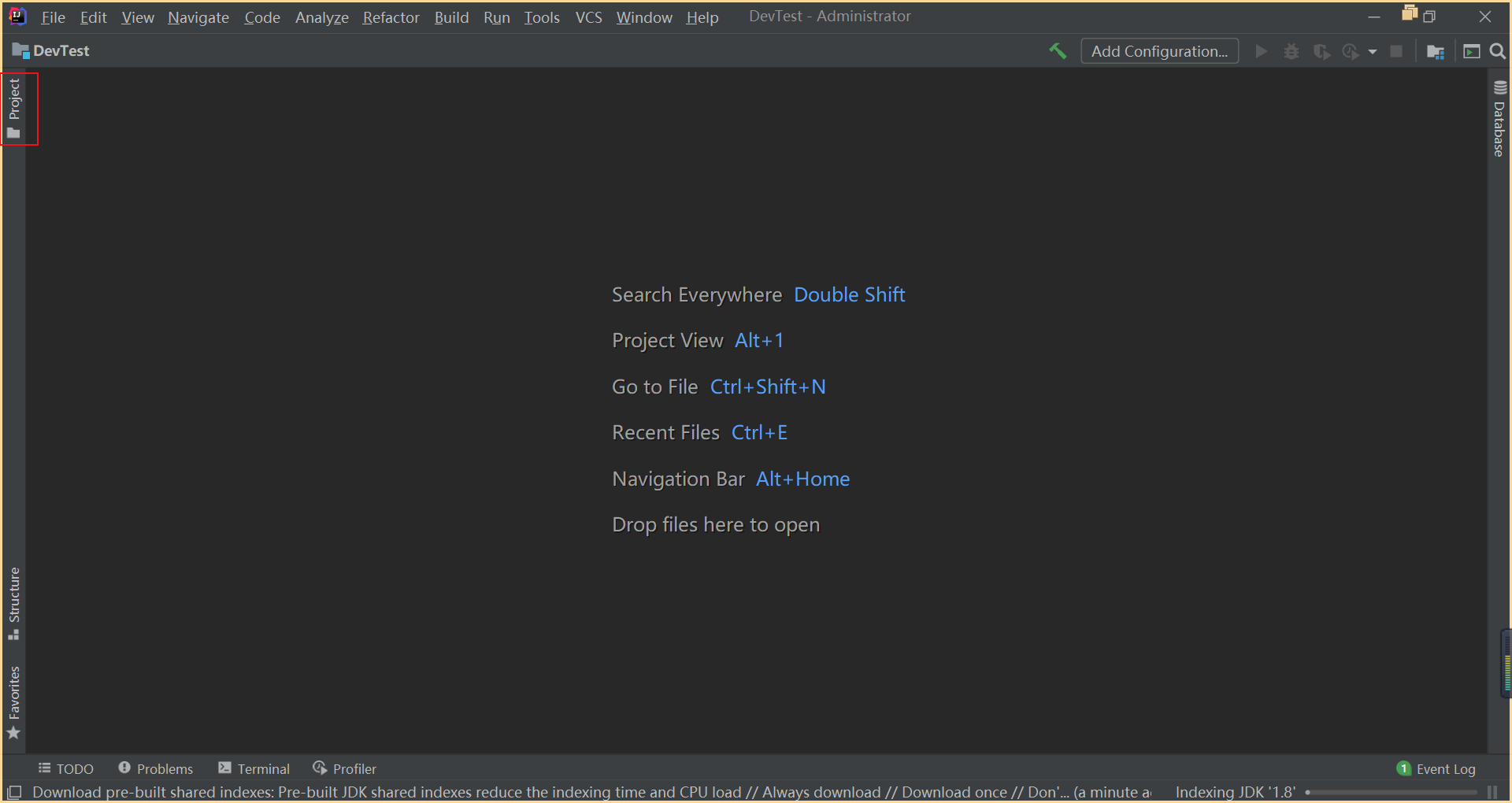Open the Terminal tool window
Viewport: 1512px width, 803px height.
pyautogui.click(x=254, y=768)
